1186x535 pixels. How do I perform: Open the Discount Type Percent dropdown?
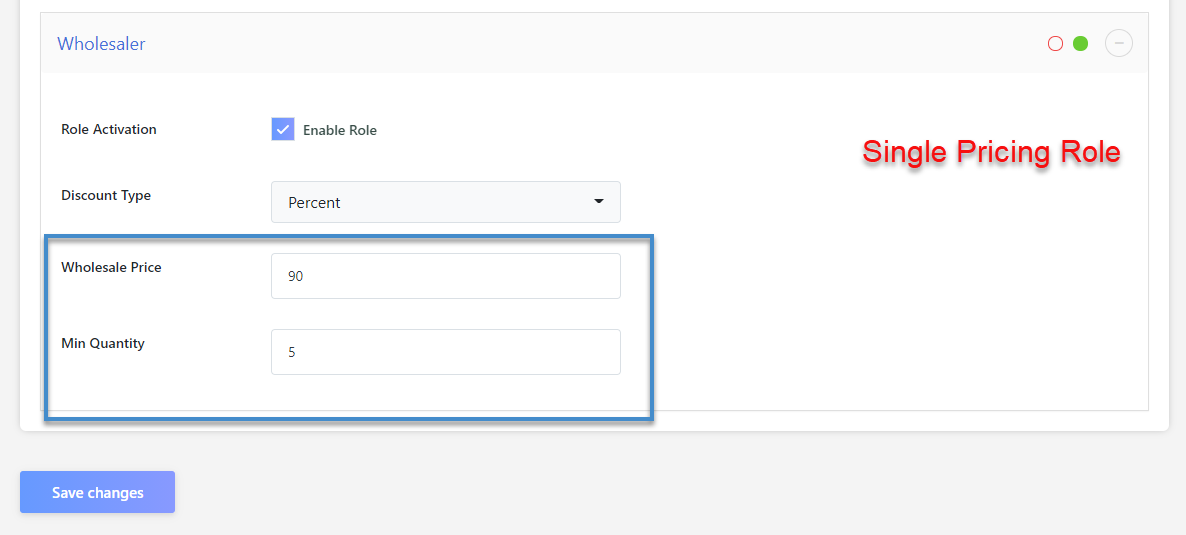point(445,202)
